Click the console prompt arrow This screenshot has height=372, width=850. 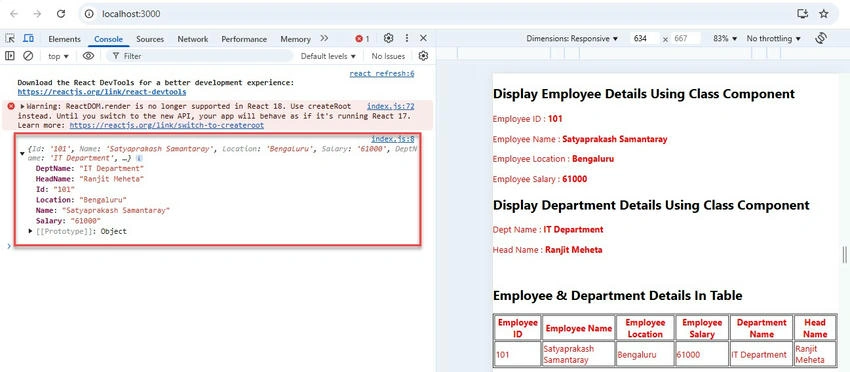[x=8, y=246]
